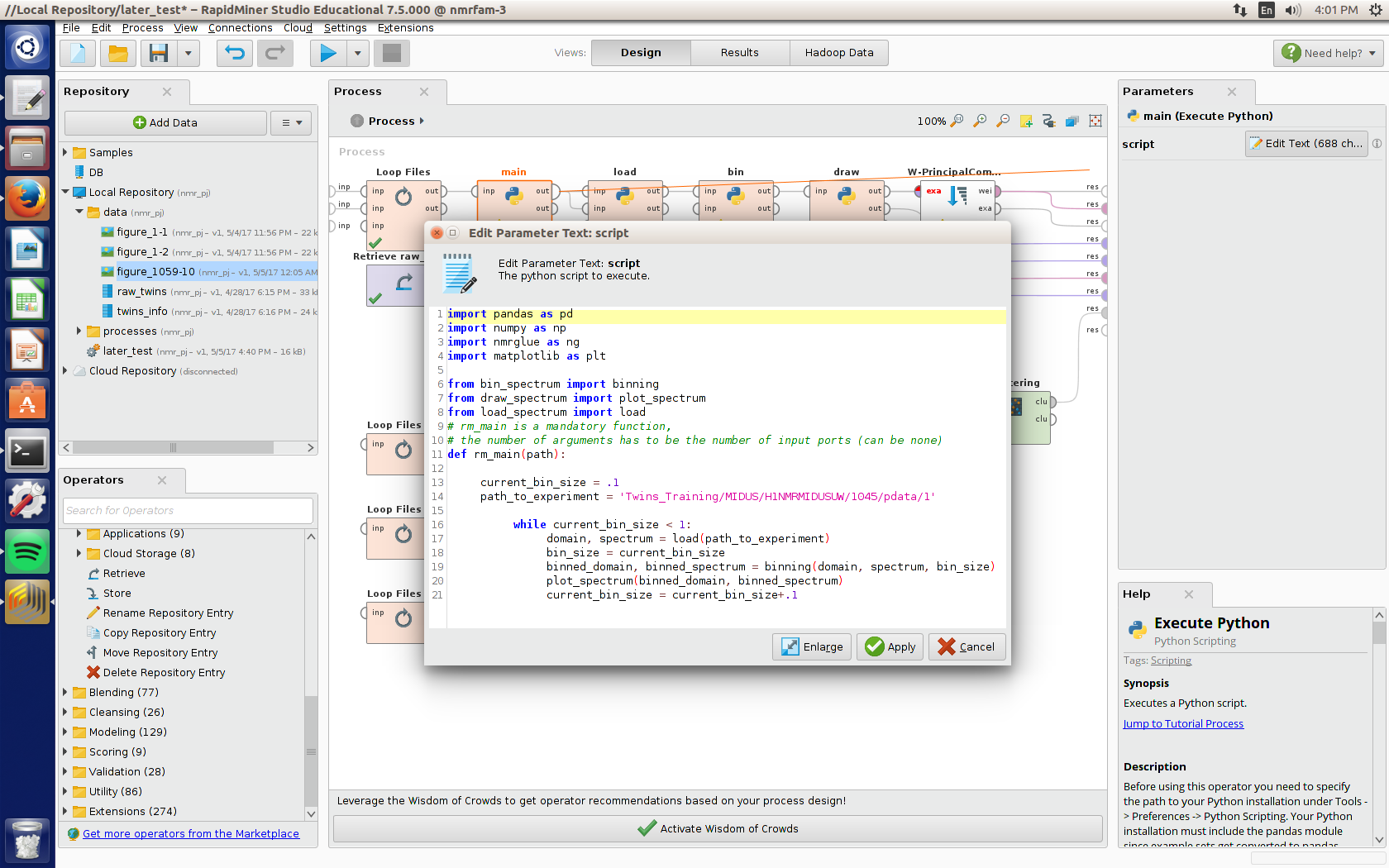
Task: Open the save button dropdown arrow
Action: pyautogui.click(x=184, y=52)
